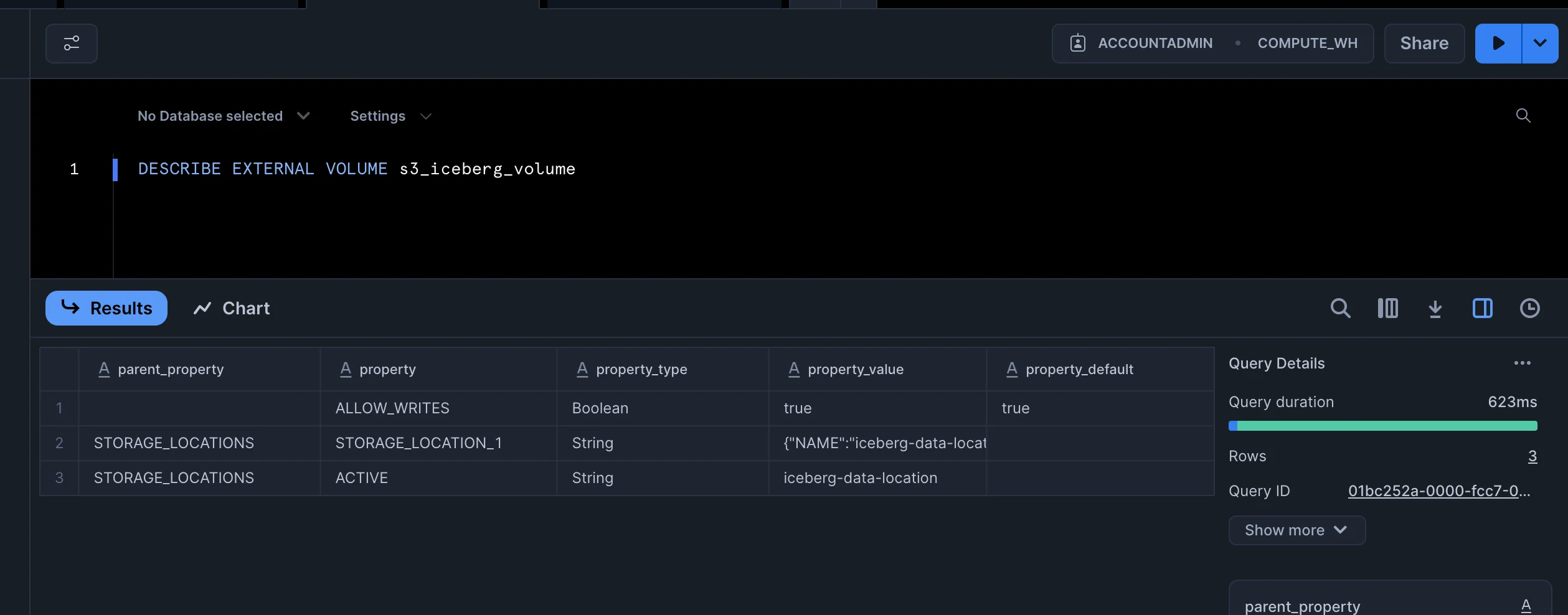This screenshot has width=1568, height=615.
Task: Click the Share button
Action: [1424, 44]
